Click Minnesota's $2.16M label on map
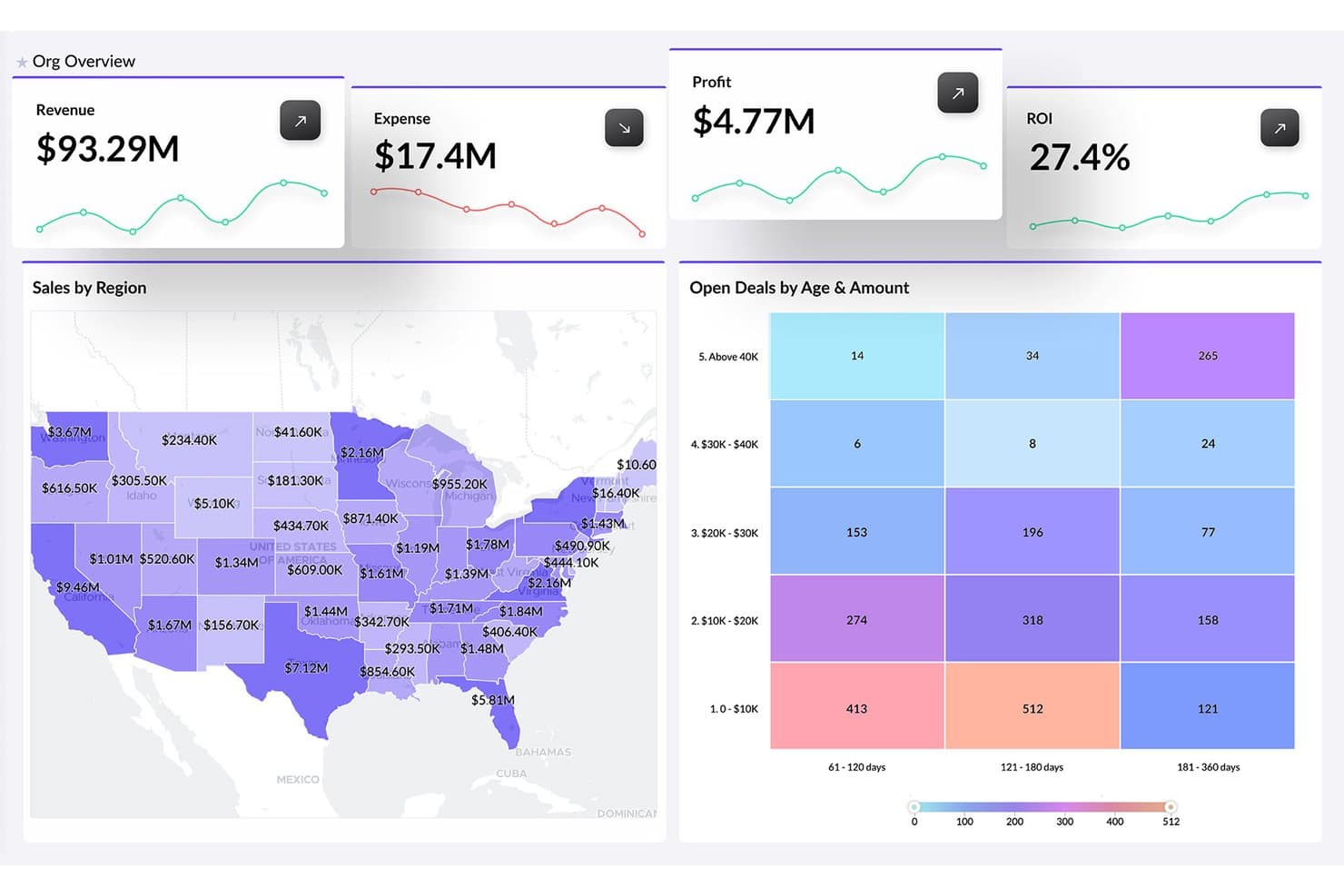The height and width of the screenshot is (896, 1344). click(x=362, y=452)
